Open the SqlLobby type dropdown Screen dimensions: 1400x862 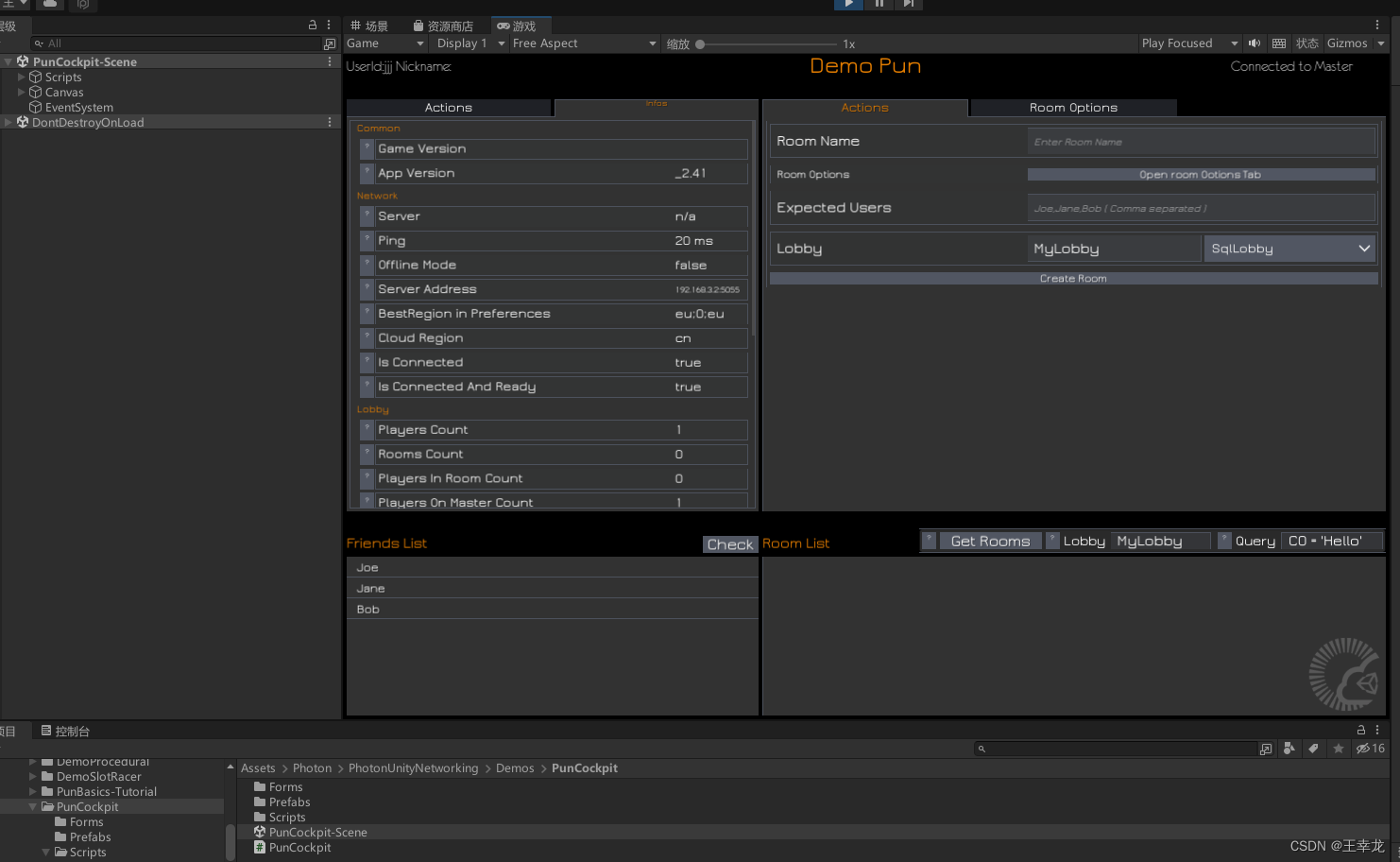(1289, 249)
